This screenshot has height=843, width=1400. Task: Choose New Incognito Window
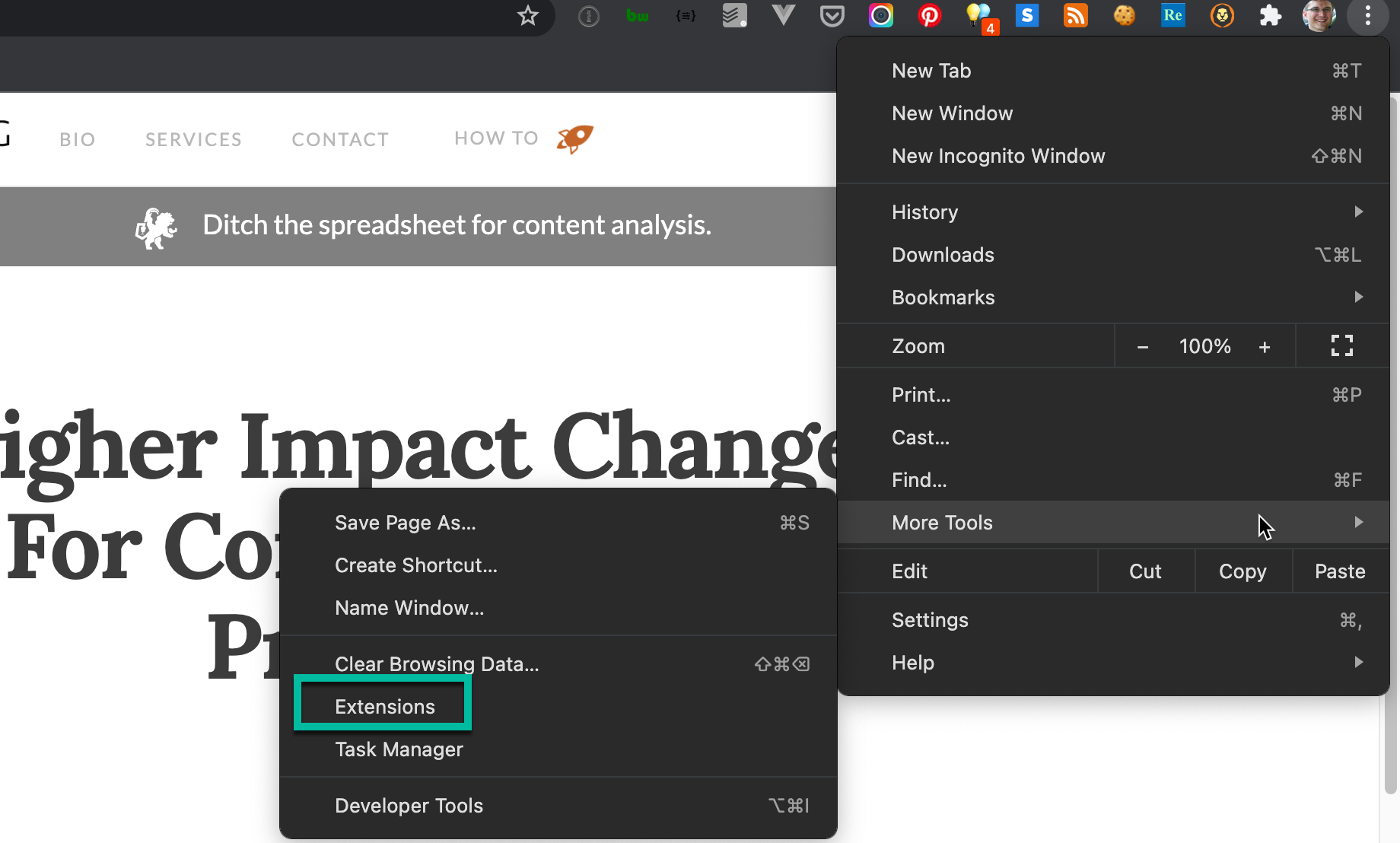[998, 156]
